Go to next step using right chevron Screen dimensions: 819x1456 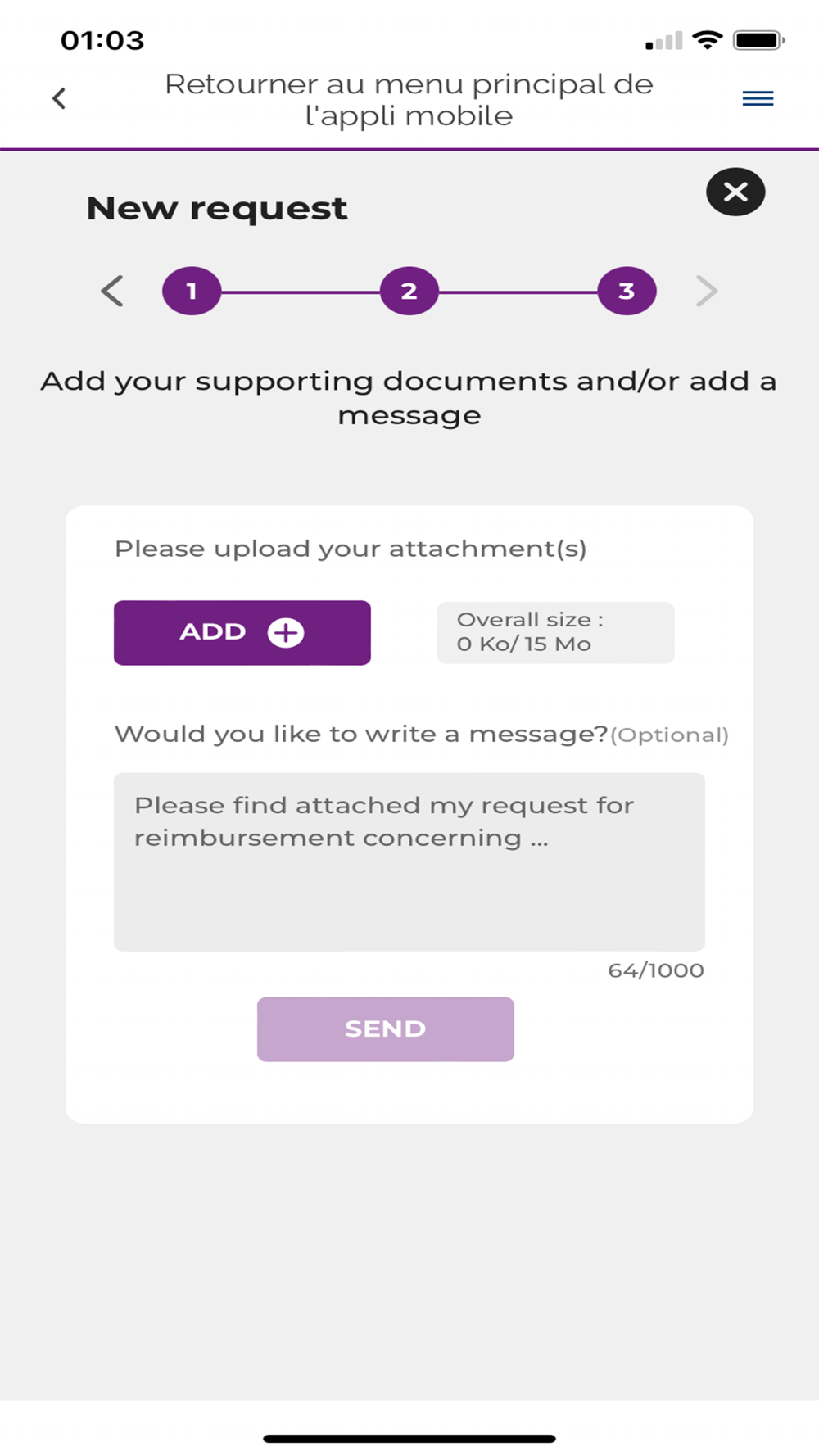point(706,291)
